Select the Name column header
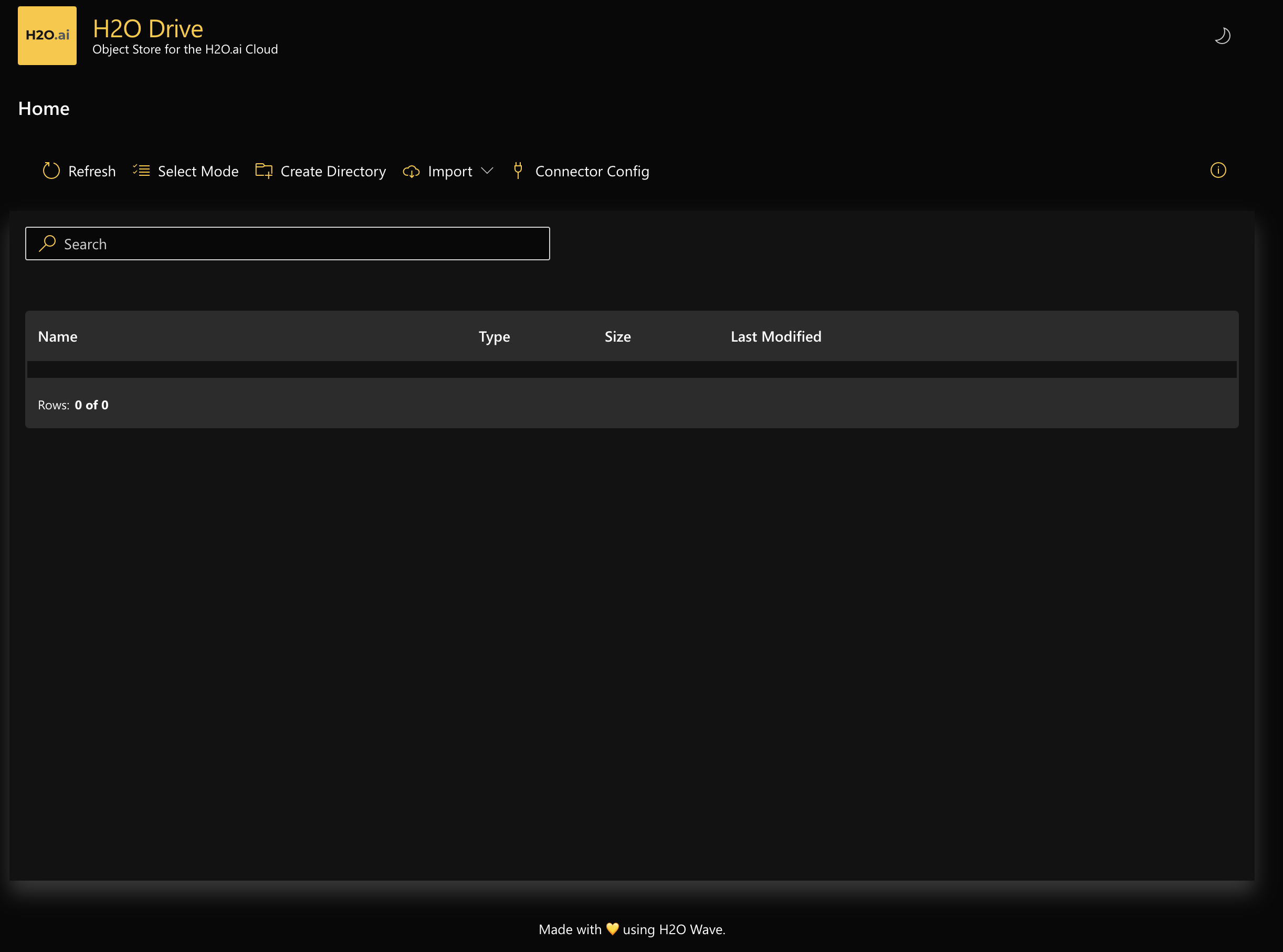The width and height of the screenshot is (1283, 952). click(58, 336)
